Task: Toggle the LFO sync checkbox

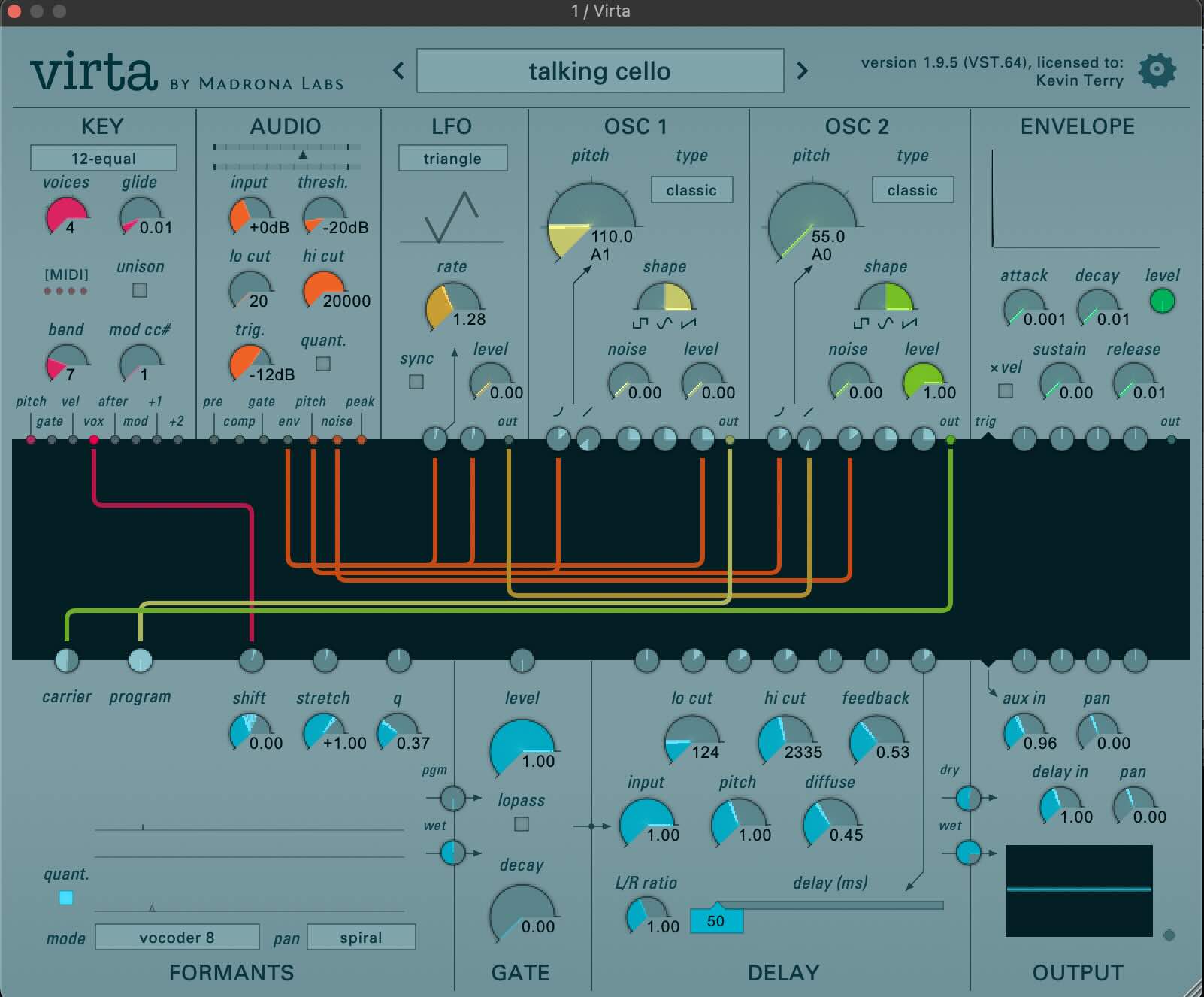Action: click(416, 382)
